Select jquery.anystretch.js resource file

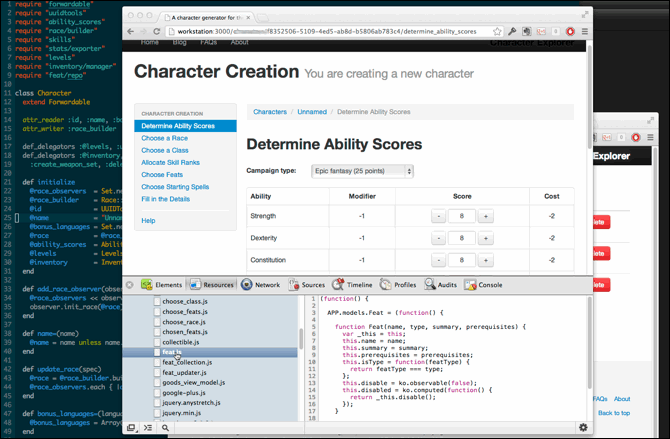191,403
